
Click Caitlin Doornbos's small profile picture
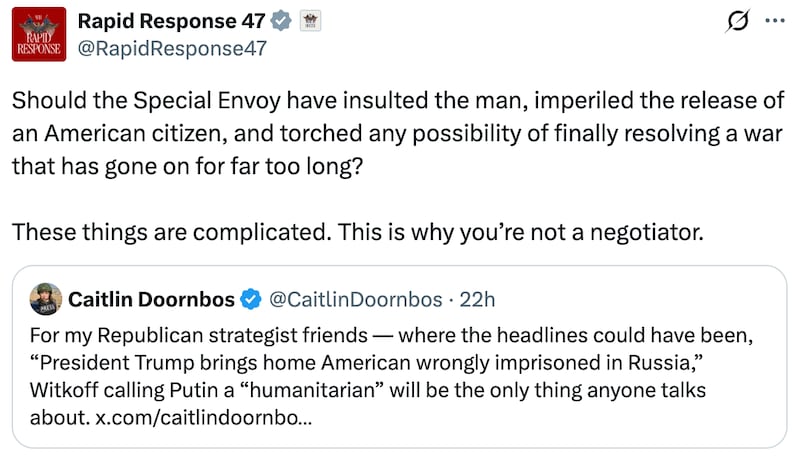pos(45,299)
